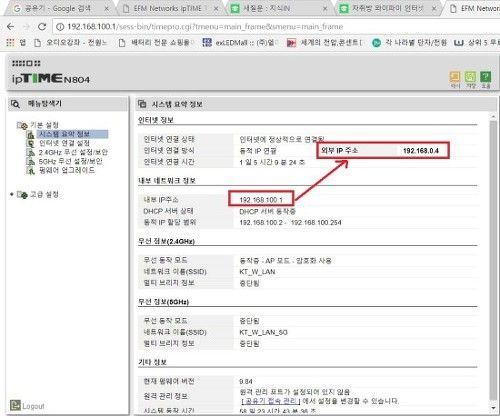Viewport: 500px width, 416px height.
Task: Click the light green save icon in header
Action: 470,77
